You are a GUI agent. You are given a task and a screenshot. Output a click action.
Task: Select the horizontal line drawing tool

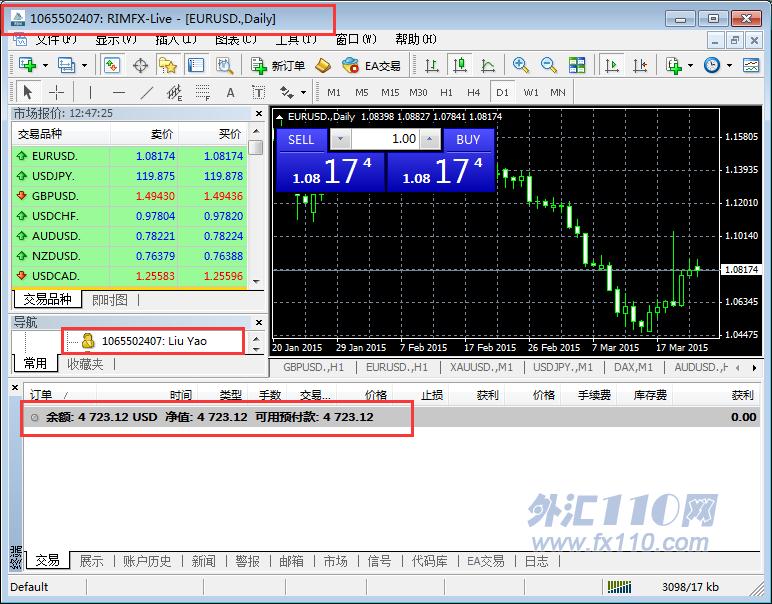(119, 92)
